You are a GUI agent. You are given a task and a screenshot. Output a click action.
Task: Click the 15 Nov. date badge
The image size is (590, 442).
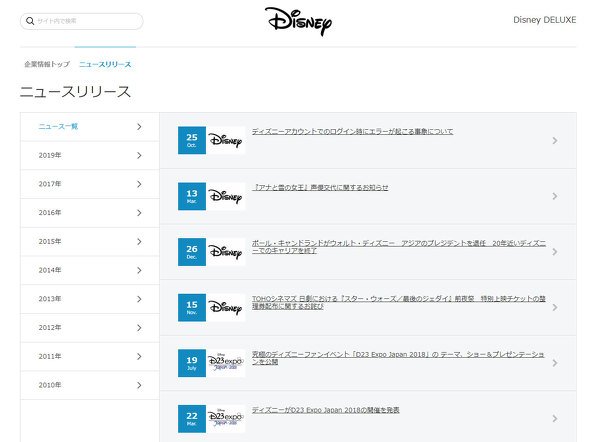click(x=192, y=308)
